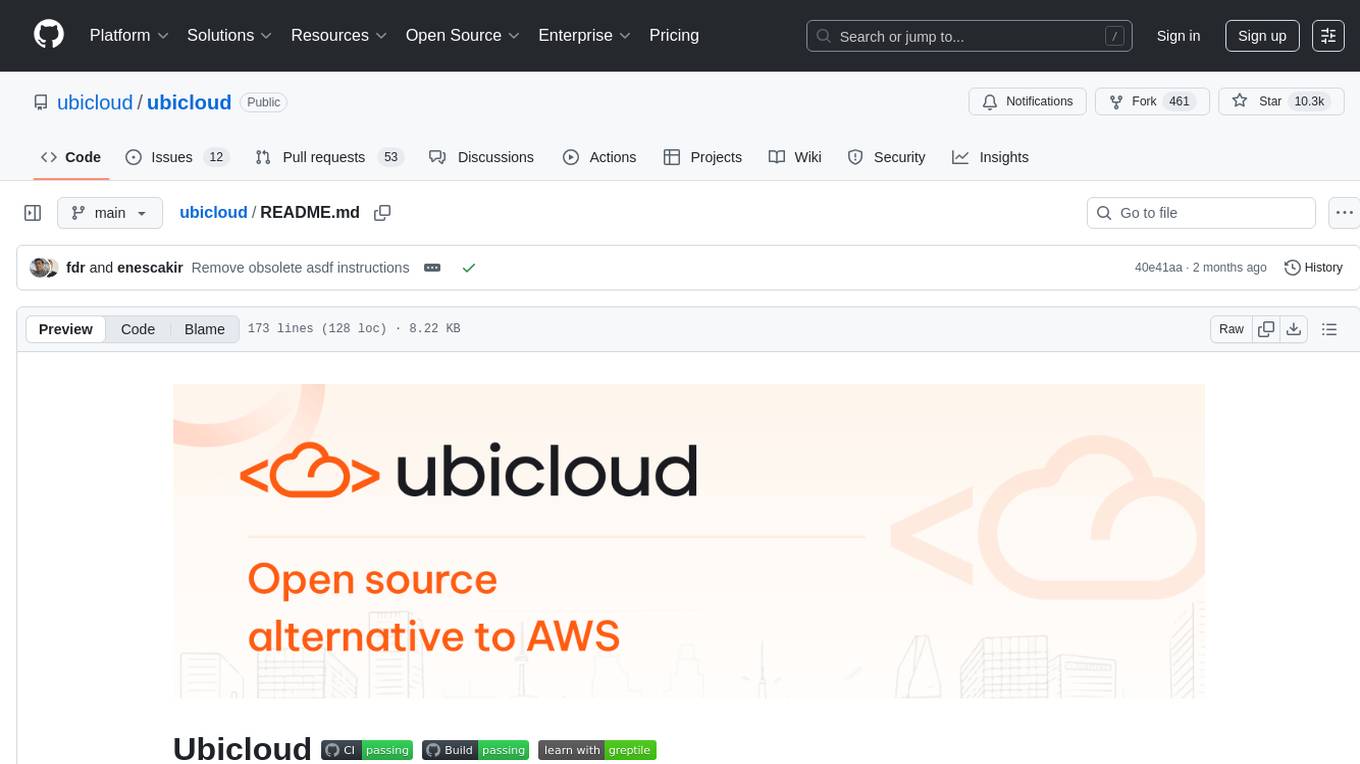The width and height of the screenshot is (1360, 764).
Task: Copy the README.md file path
Action: [382, 212]
